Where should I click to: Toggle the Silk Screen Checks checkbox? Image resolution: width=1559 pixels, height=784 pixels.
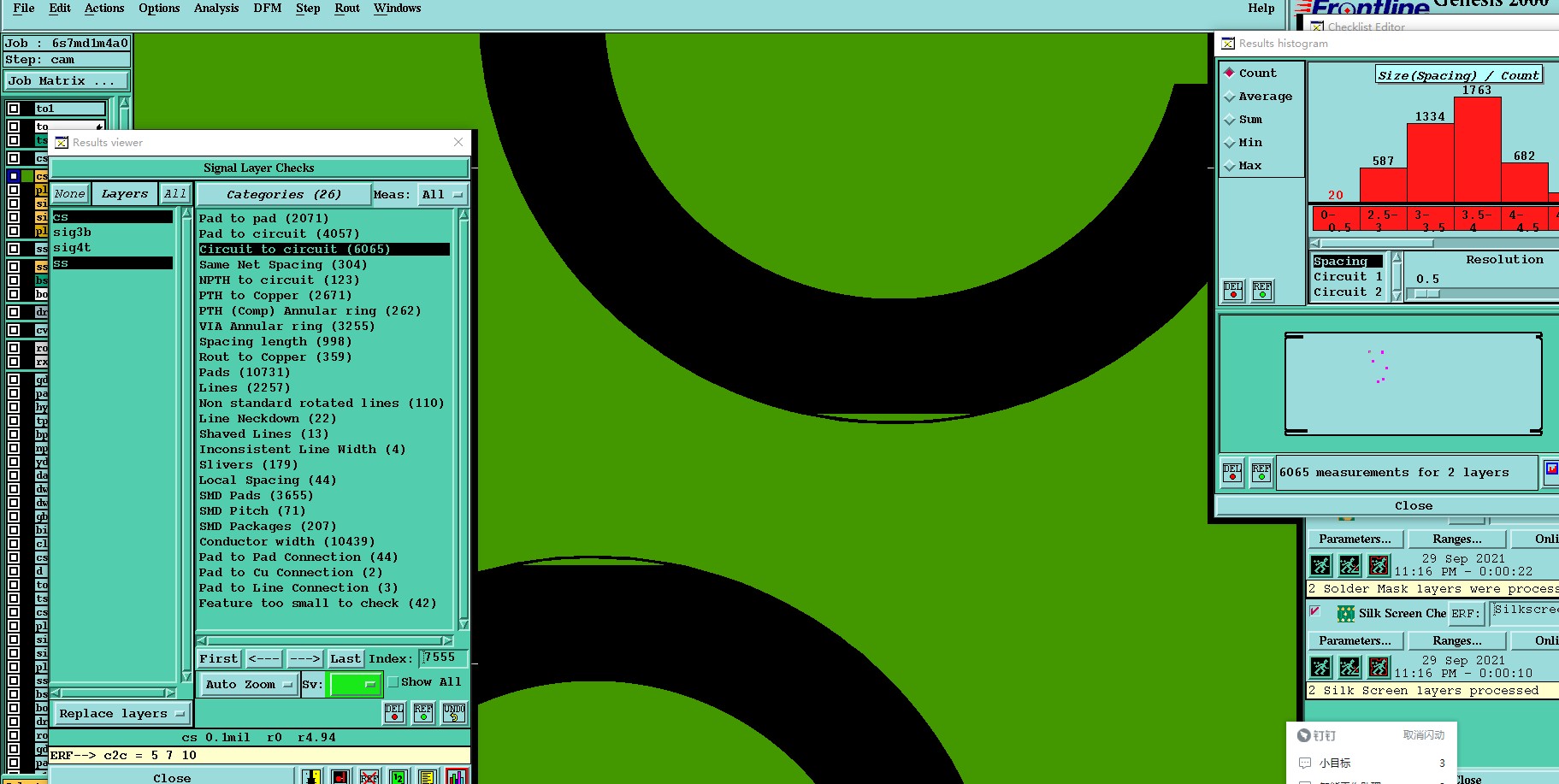pos(1315,611)
